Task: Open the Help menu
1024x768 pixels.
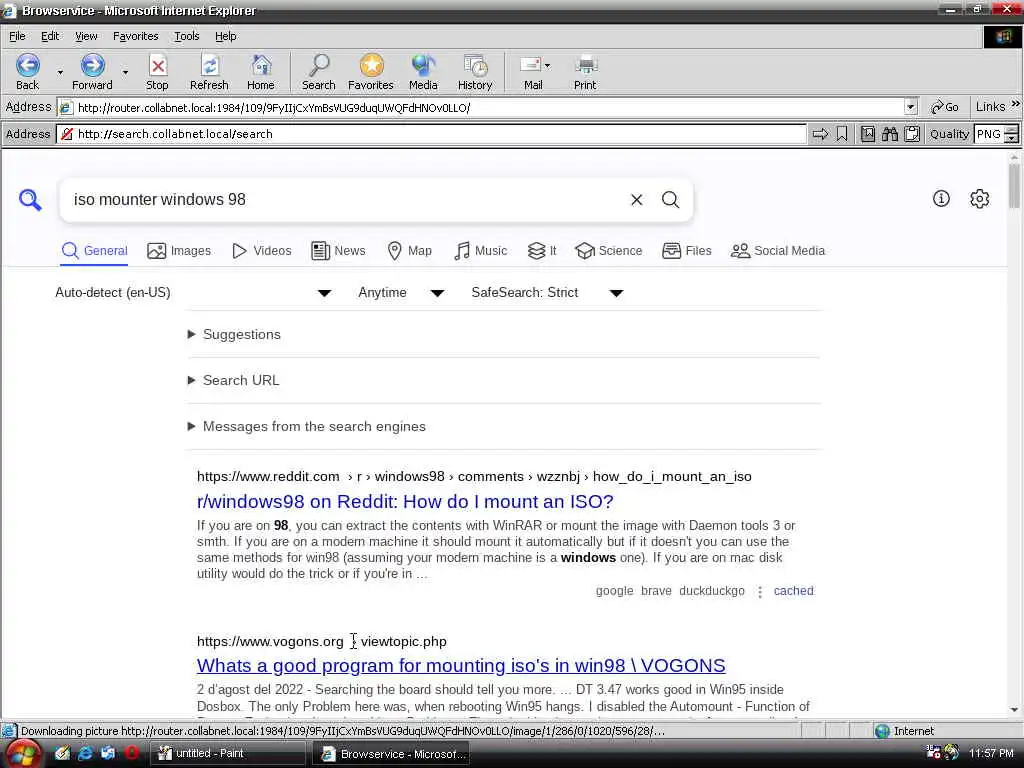Action: tap(226, 36)
